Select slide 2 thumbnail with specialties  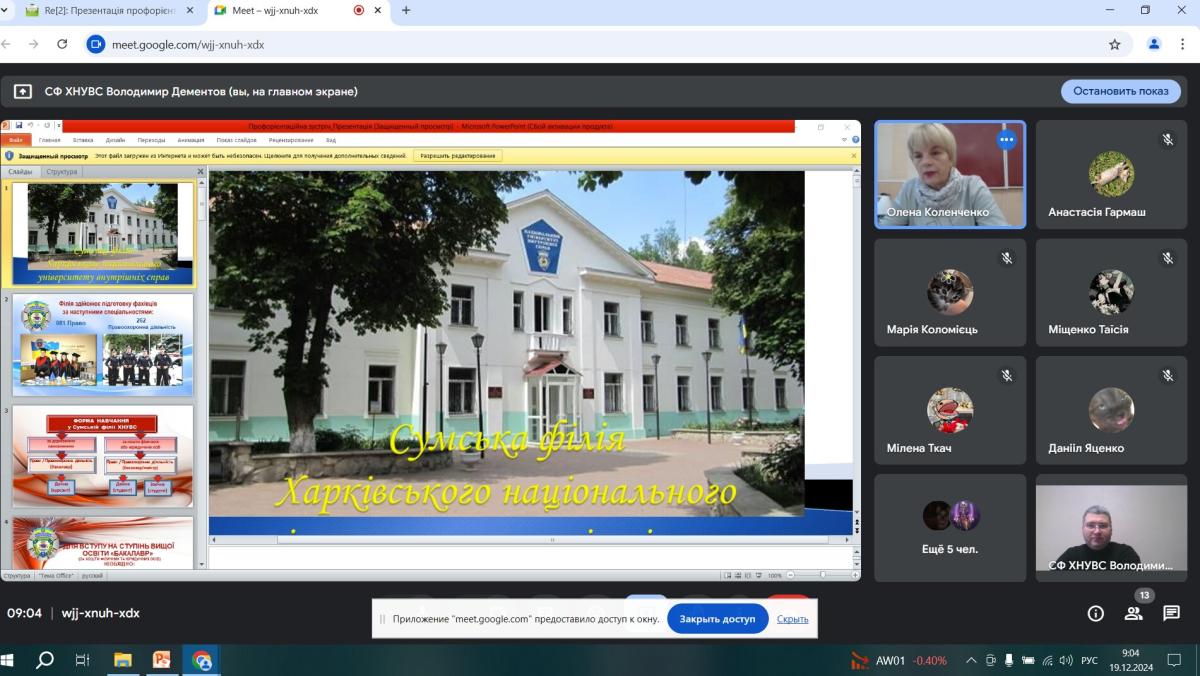(x=103, y=345)
